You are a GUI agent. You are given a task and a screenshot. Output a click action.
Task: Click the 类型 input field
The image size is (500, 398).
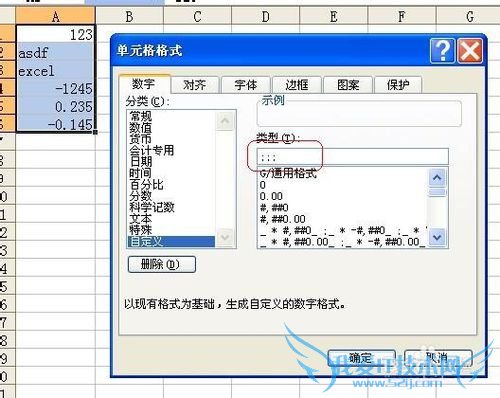[x=353, y=157]
